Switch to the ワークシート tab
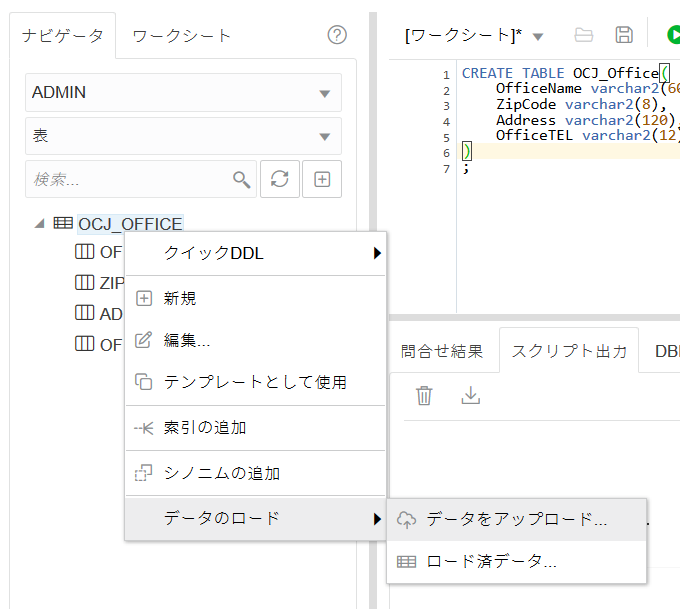The height and width of the screenshot is (609, 680). tap(181, 36)
